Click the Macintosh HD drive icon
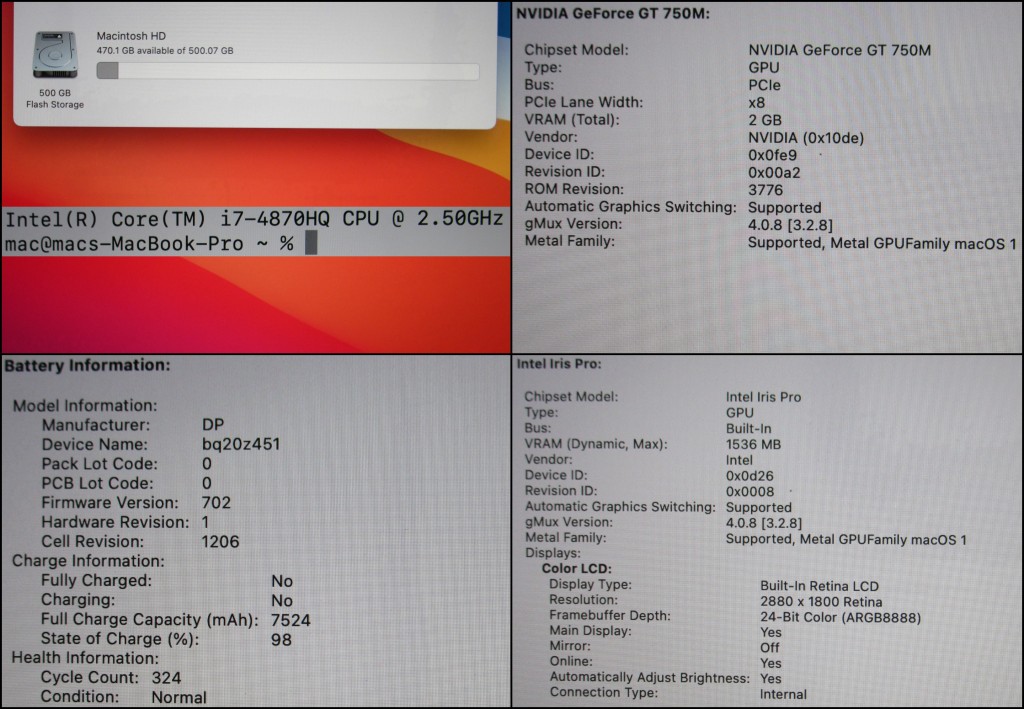 coord(55,55)
